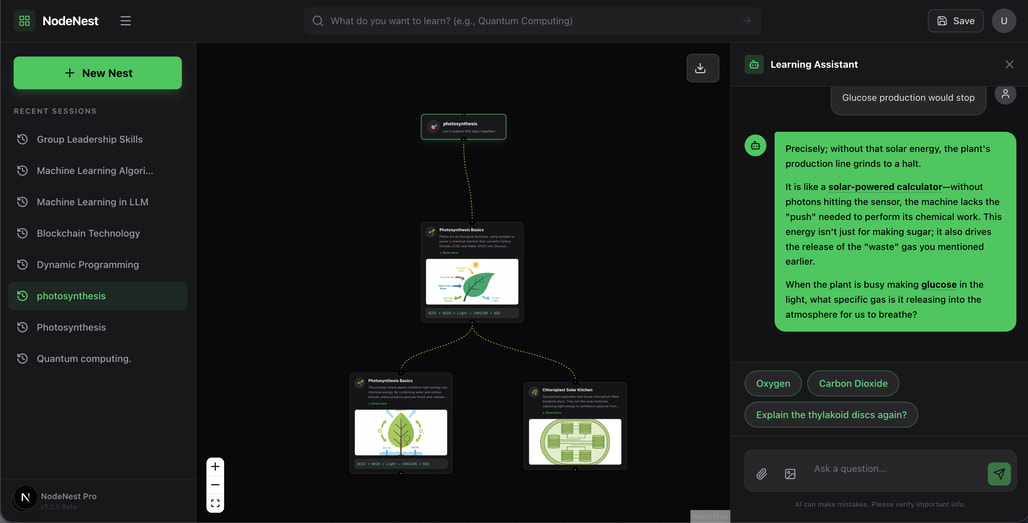Click the Save button
This screenshot has width=1028, height=523.
[955, 21]
